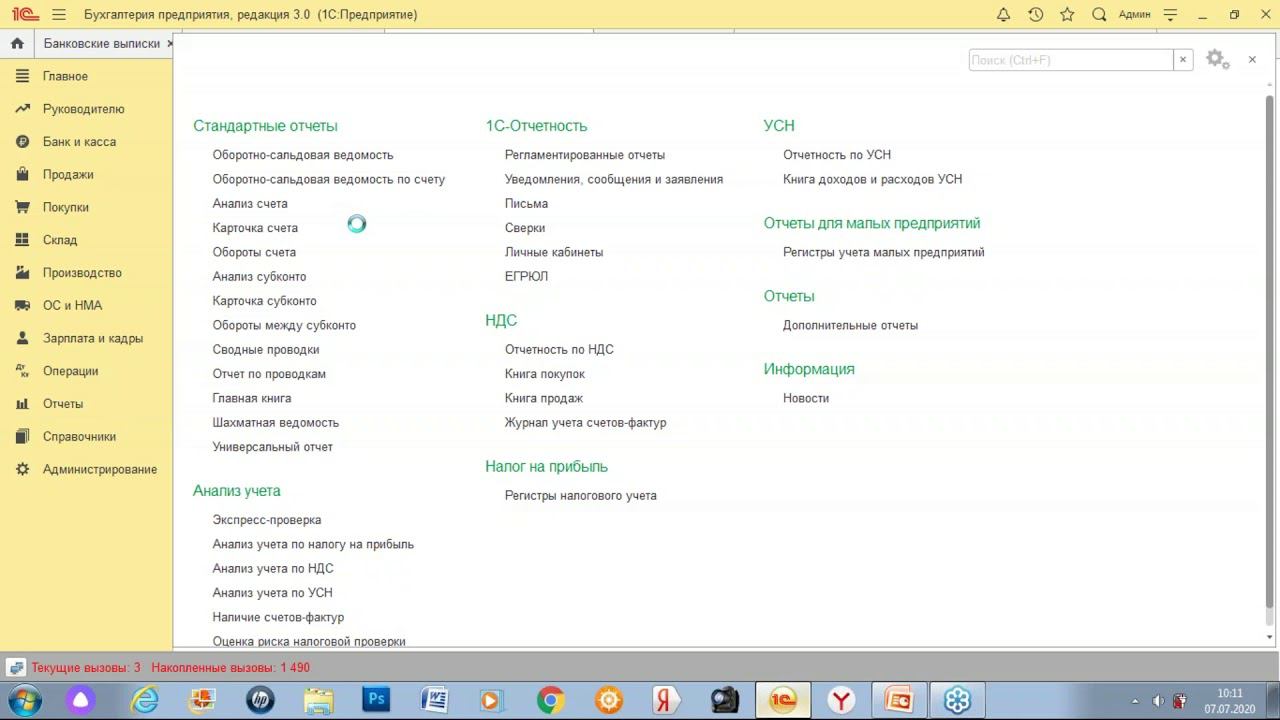Open the Справочники section icon
The height and width of the screenshot is (720, 1280).
[22, 437]
